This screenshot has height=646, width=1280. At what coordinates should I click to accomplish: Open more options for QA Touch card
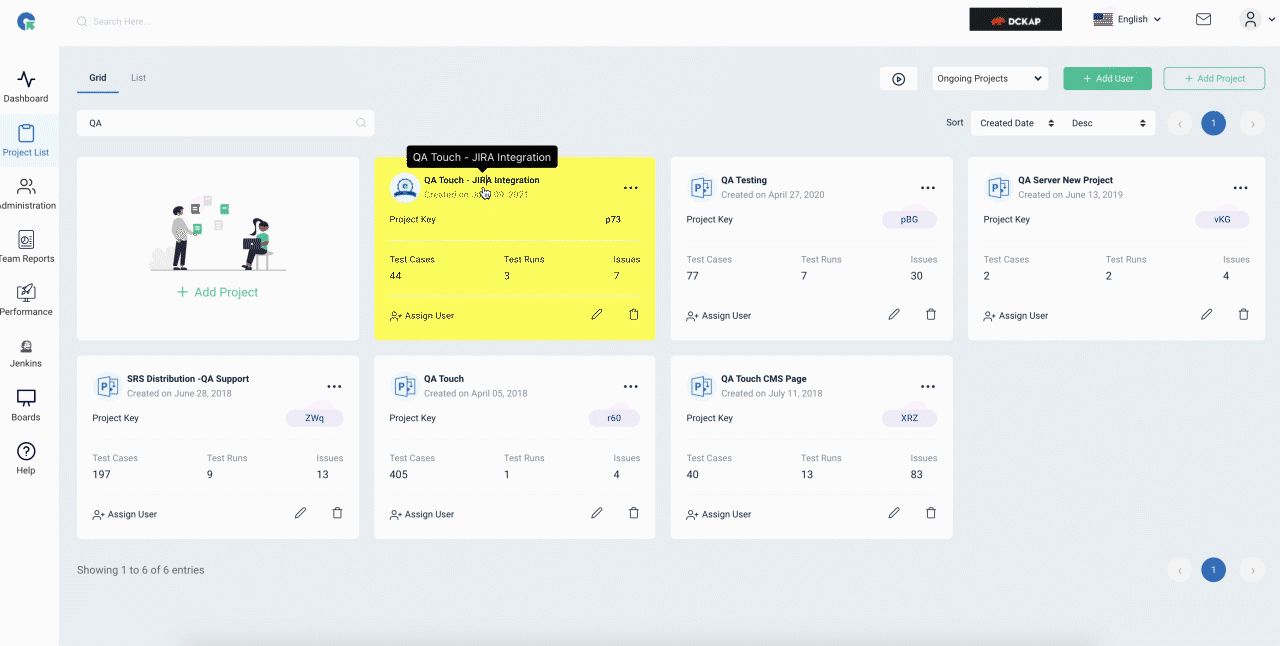(631, 387)
